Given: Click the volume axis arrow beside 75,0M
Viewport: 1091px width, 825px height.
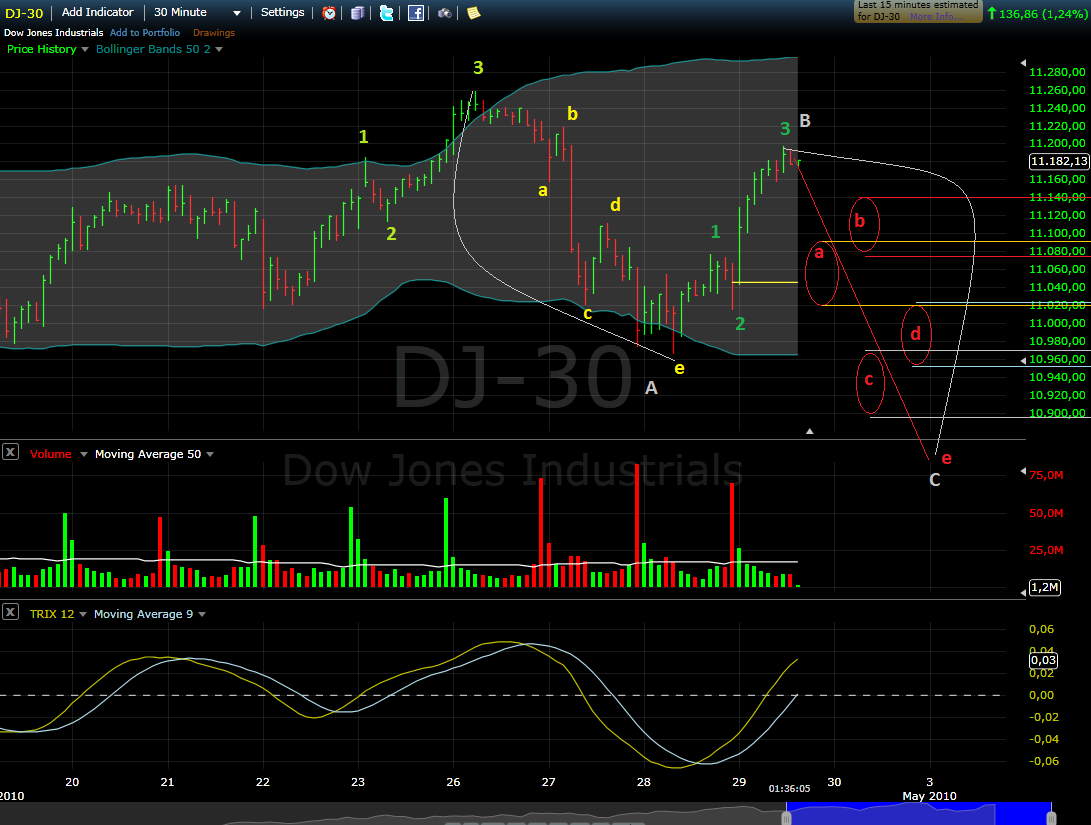Looking at the screenshot, I should click(1023, 472).
